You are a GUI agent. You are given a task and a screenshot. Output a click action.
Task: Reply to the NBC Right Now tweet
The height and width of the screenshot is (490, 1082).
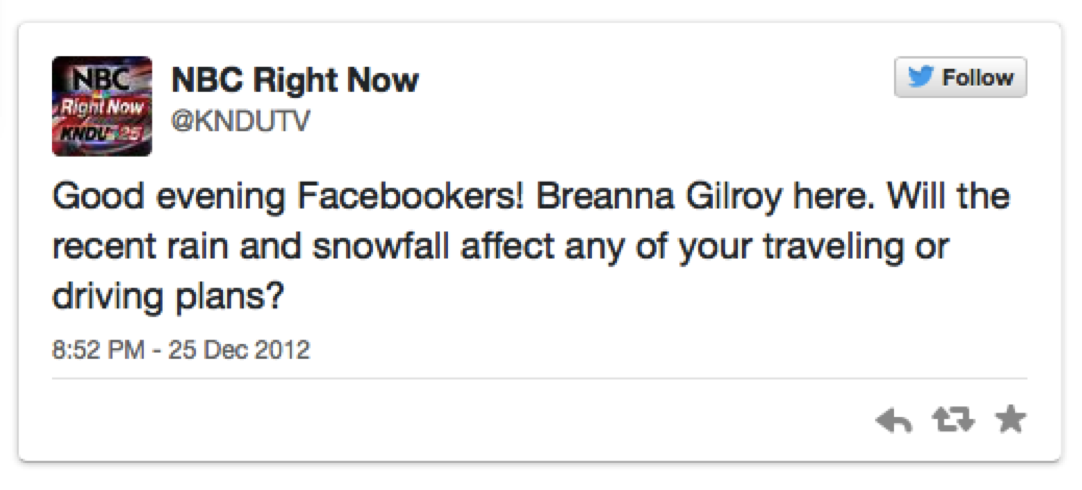[x=893, y=421]
